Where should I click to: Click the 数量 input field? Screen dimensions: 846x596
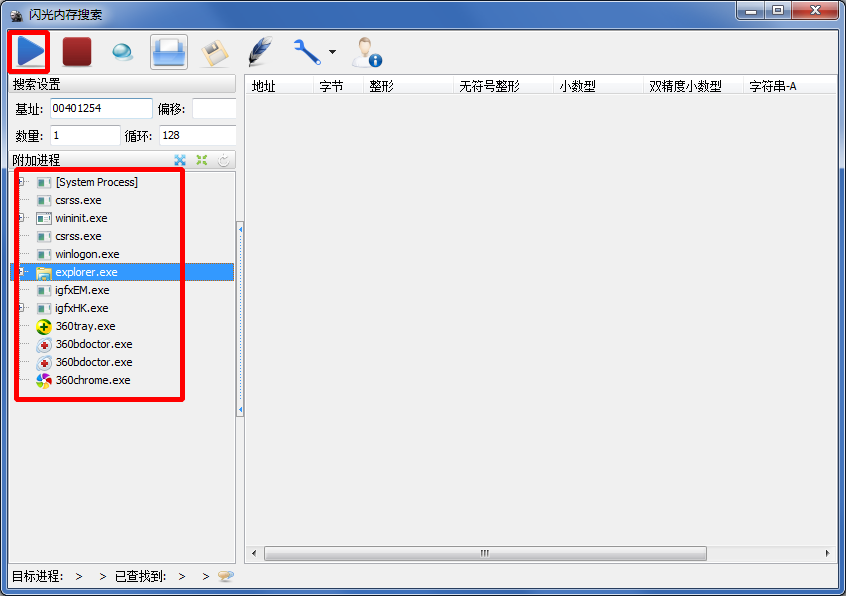point(85,135)
